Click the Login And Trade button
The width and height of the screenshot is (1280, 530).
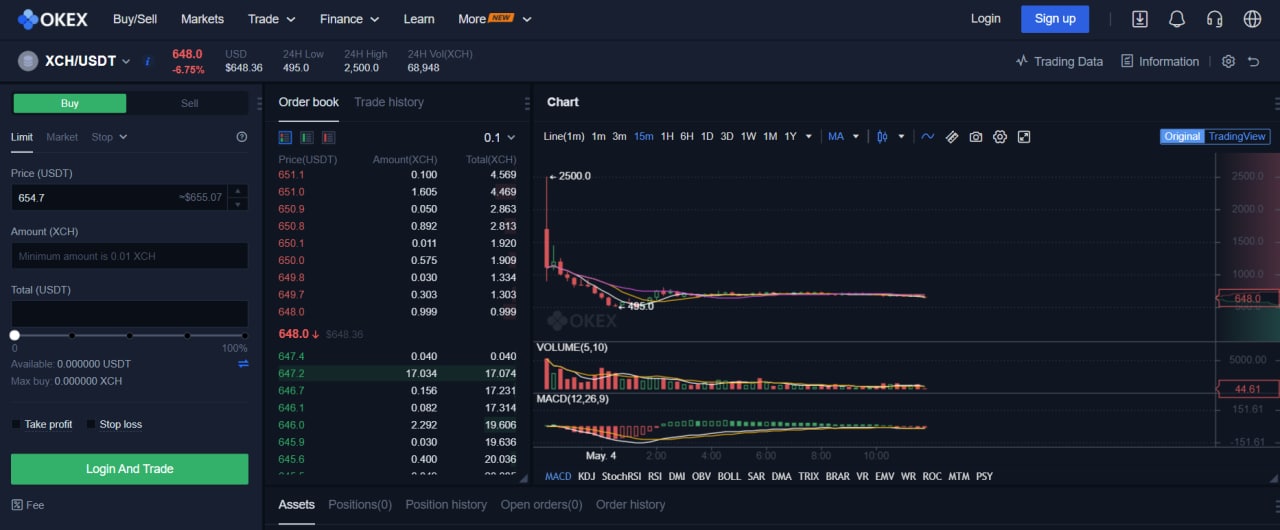click(130, 469)
